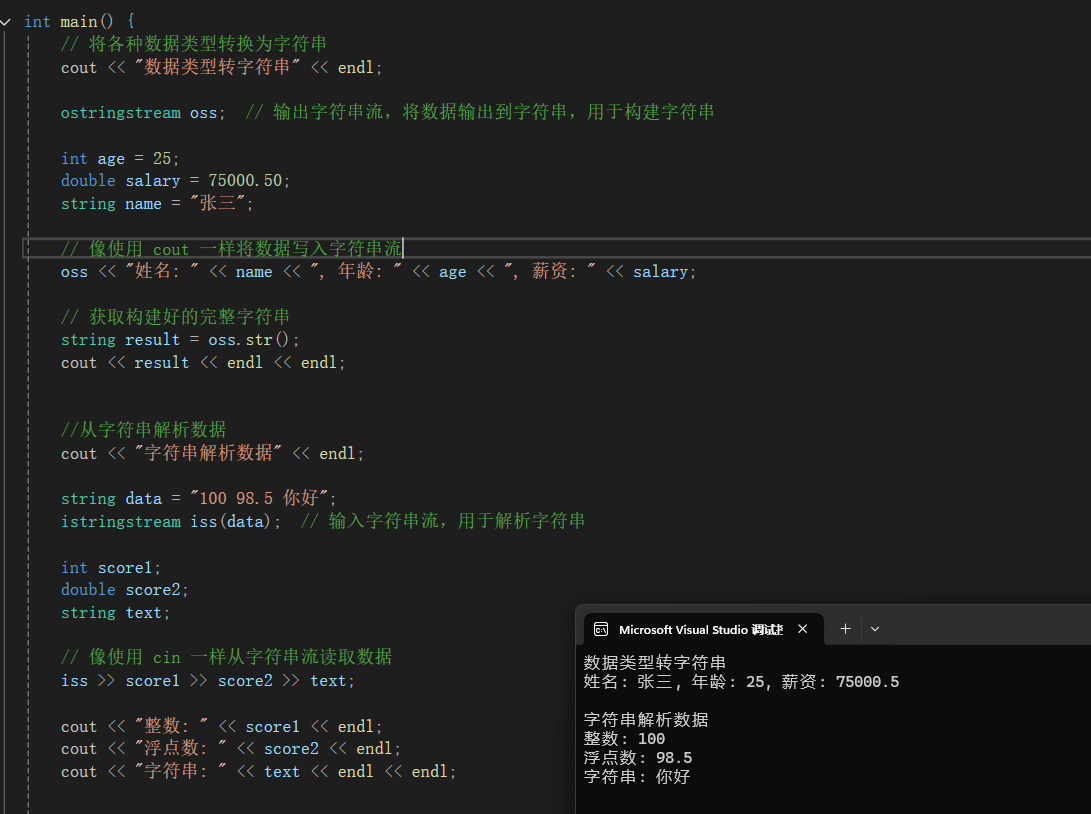1091x814 pixels.
Task: Click the 'int score1;' declaration
Action: pyautogui.click(x=111, y=568)
